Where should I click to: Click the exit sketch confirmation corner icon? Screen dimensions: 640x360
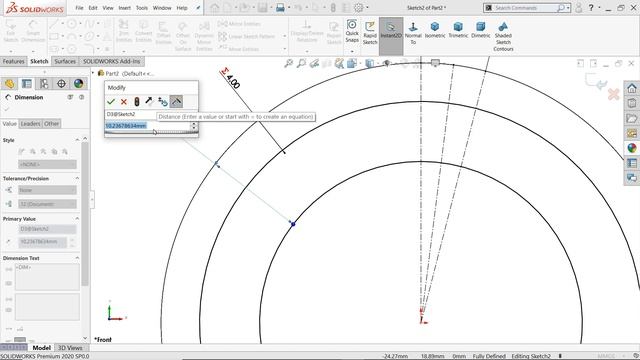coord(596,82)
